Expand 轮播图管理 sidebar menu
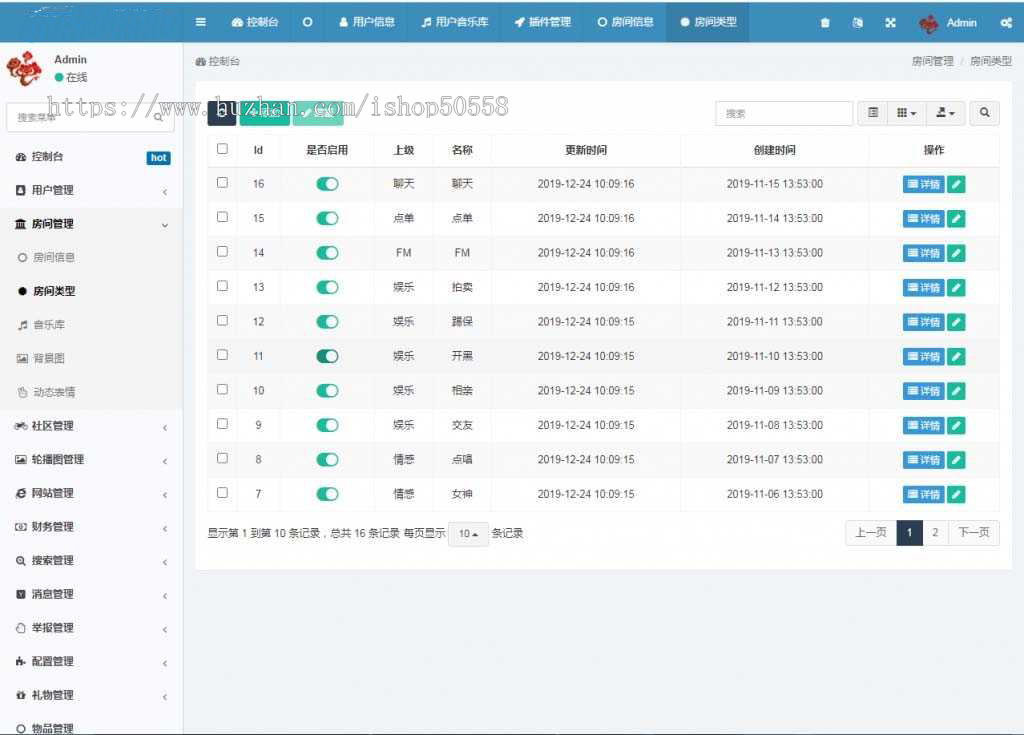Viewport: 1024px width, 735px height. pyautogui.click(x=91, y=459)
